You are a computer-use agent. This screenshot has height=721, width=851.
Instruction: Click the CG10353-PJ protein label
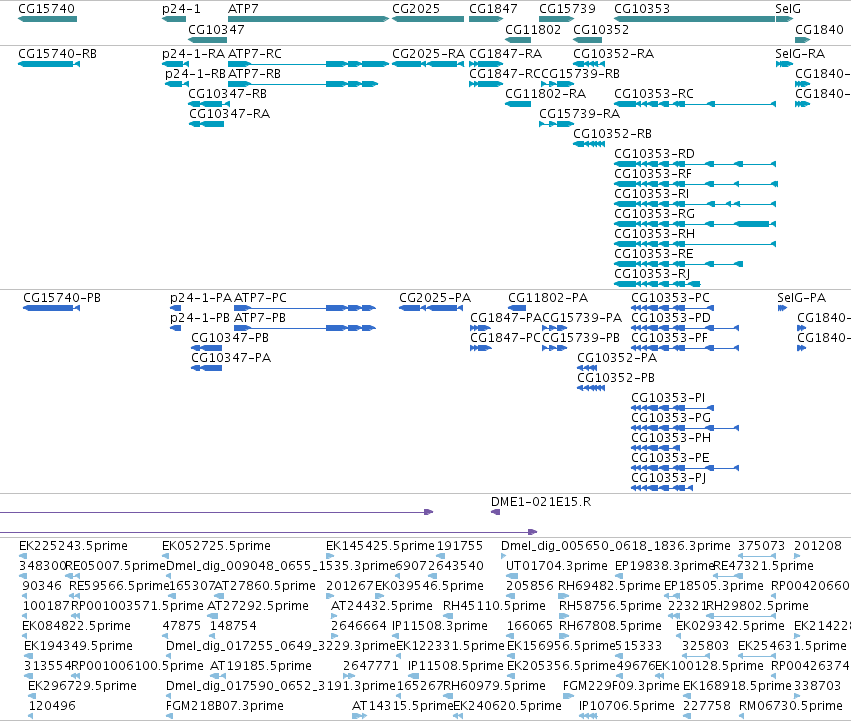[669, 478]
